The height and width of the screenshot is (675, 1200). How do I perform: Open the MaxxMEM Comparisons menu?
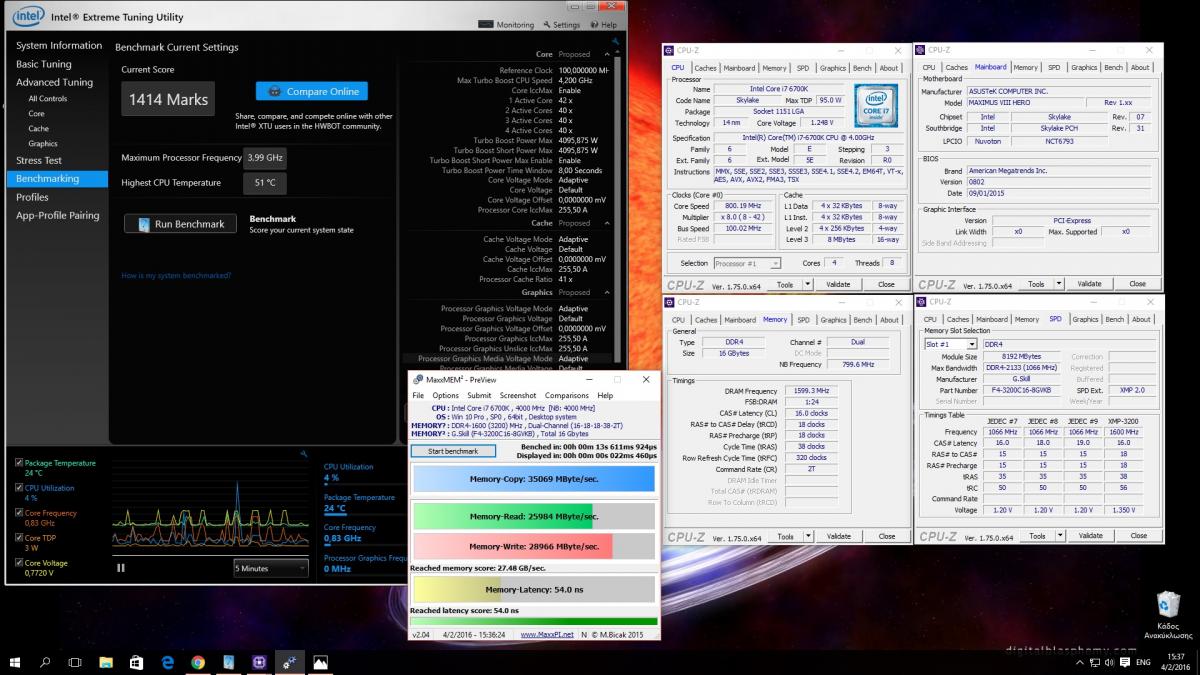click(567, 395)
